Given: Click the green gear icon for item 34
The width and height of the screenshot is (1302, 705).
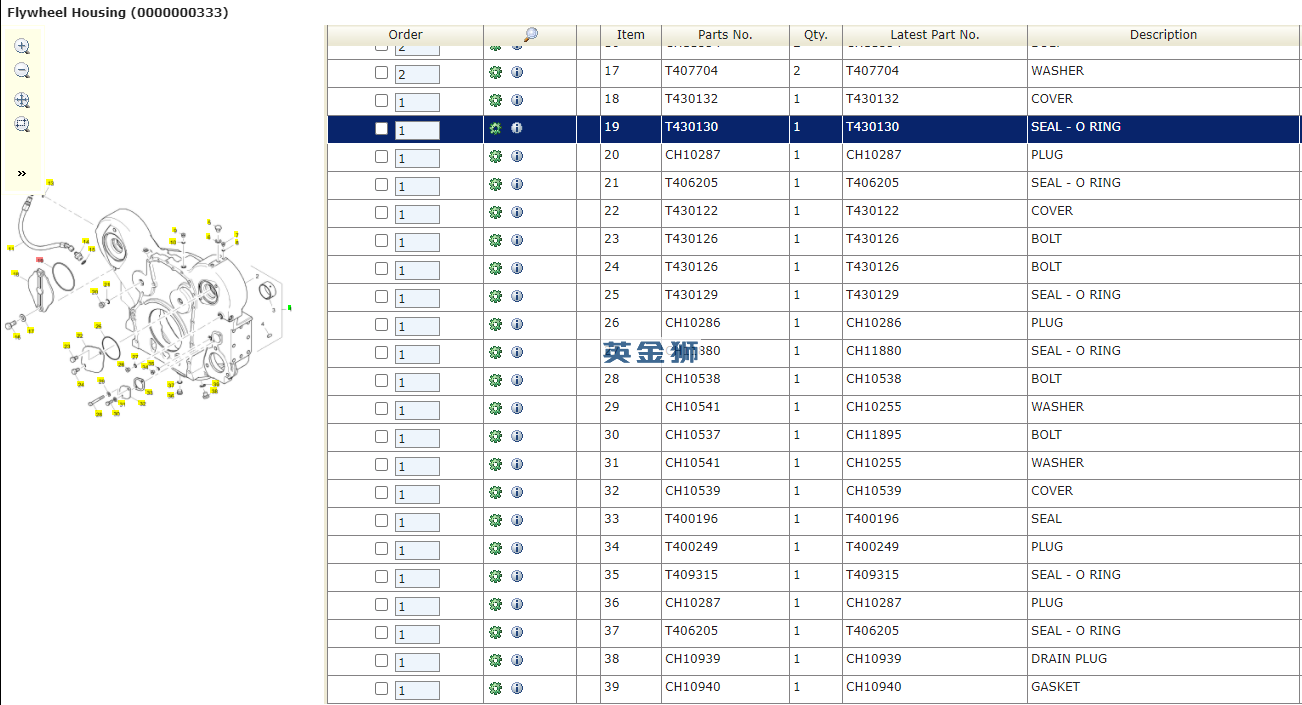Looking at the screenshot, I should tap(495, 548).
